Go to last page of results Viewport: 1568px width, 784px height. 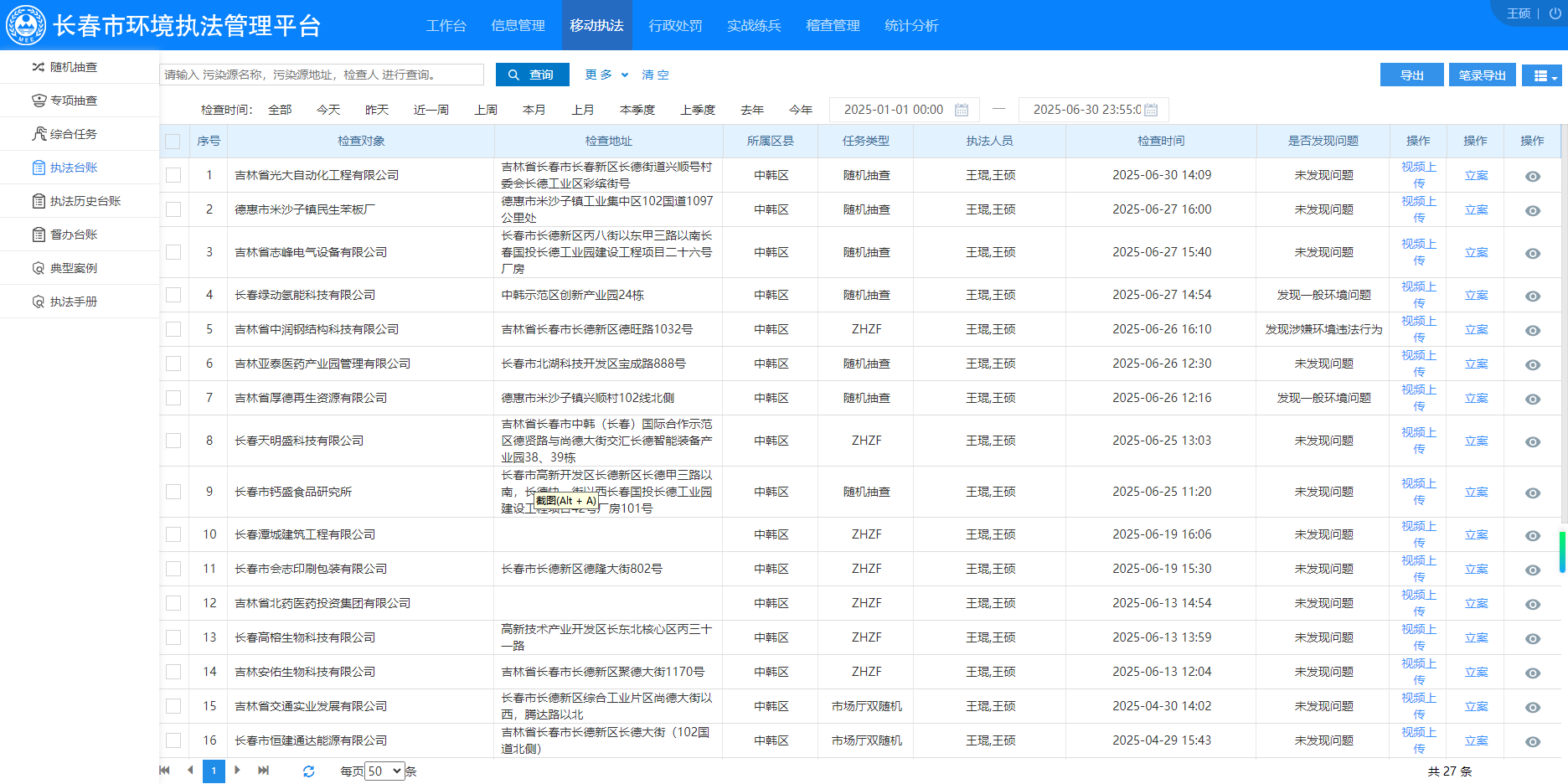264,771
